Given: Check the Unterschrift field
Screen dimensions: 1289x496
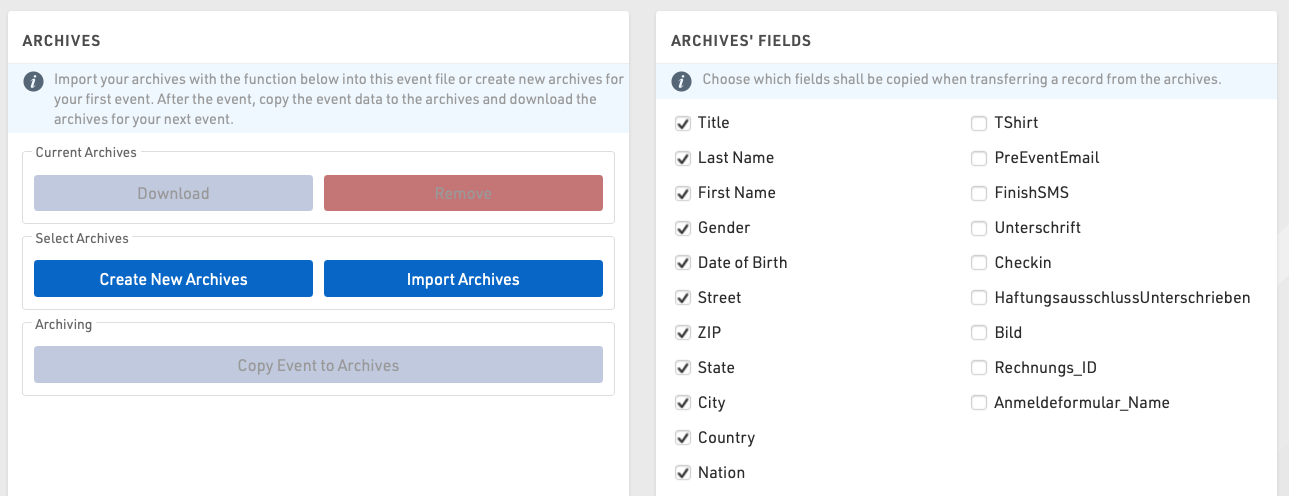Looking at the screenshot, I should [x=979, y=228].
